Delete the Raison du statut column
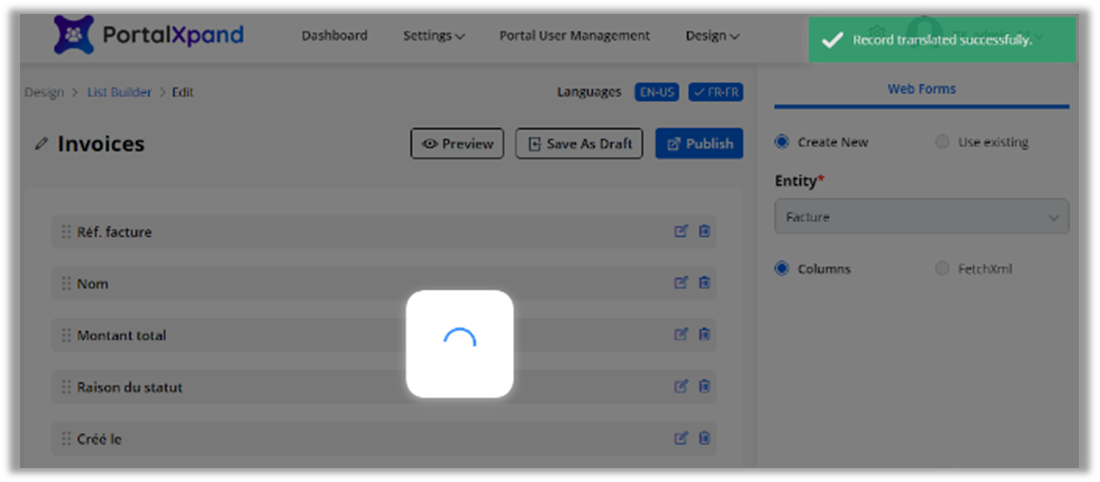1100x482 pixels. (704, 387)
